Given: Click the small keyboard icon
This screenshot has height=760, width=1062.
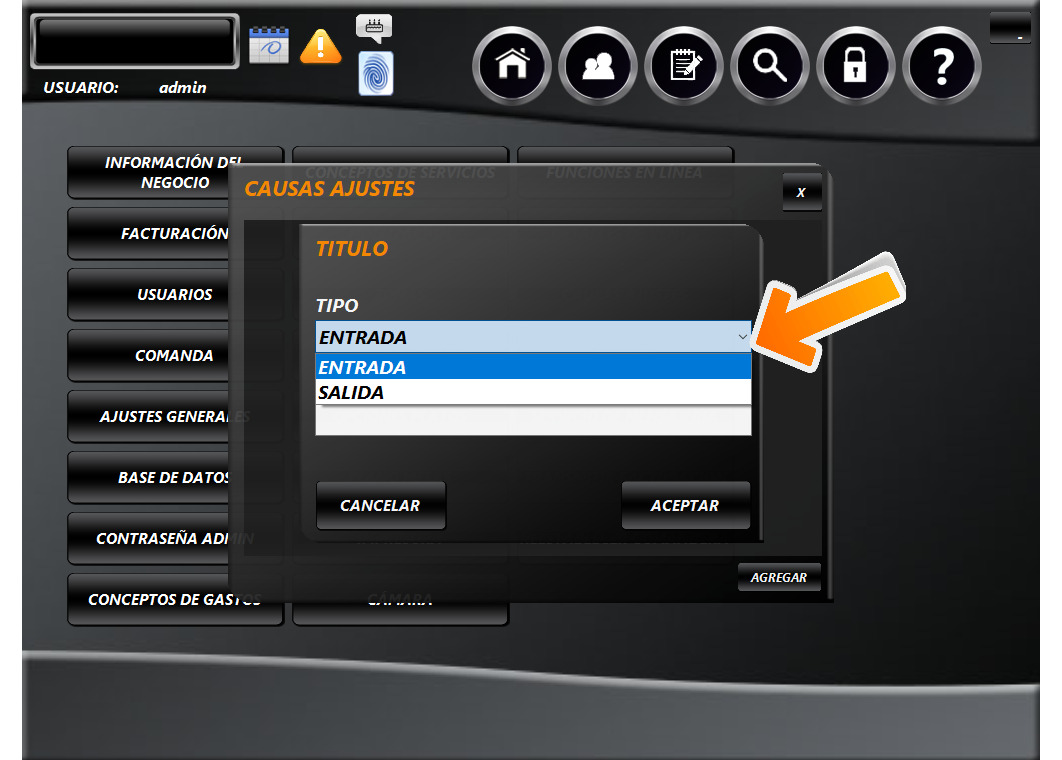Looking at the screenshot, I should point(374,27).
